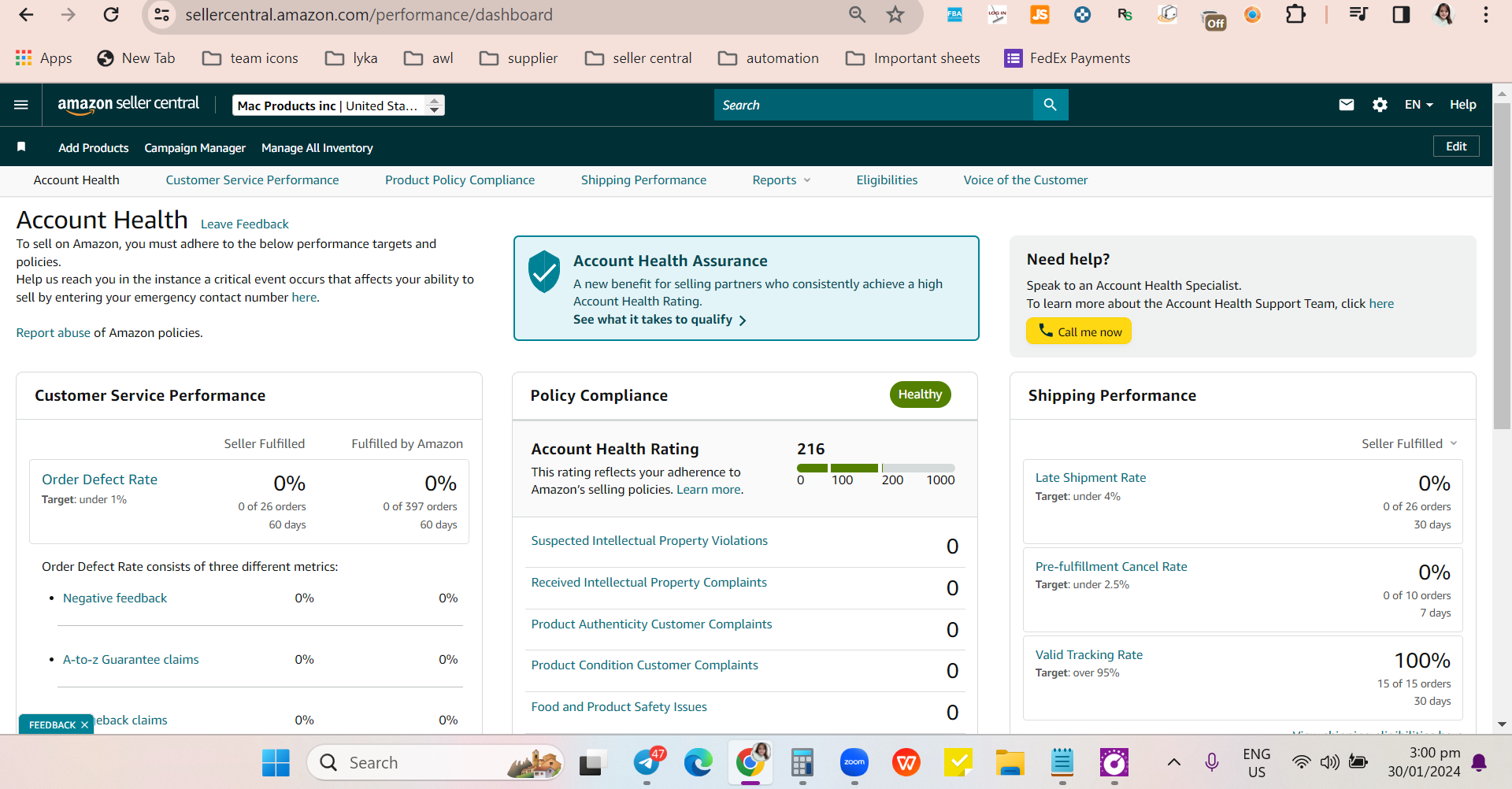Click the FBA extension icon
The height and width of the screenshot is (789, 1512).
tap(954, 15)
